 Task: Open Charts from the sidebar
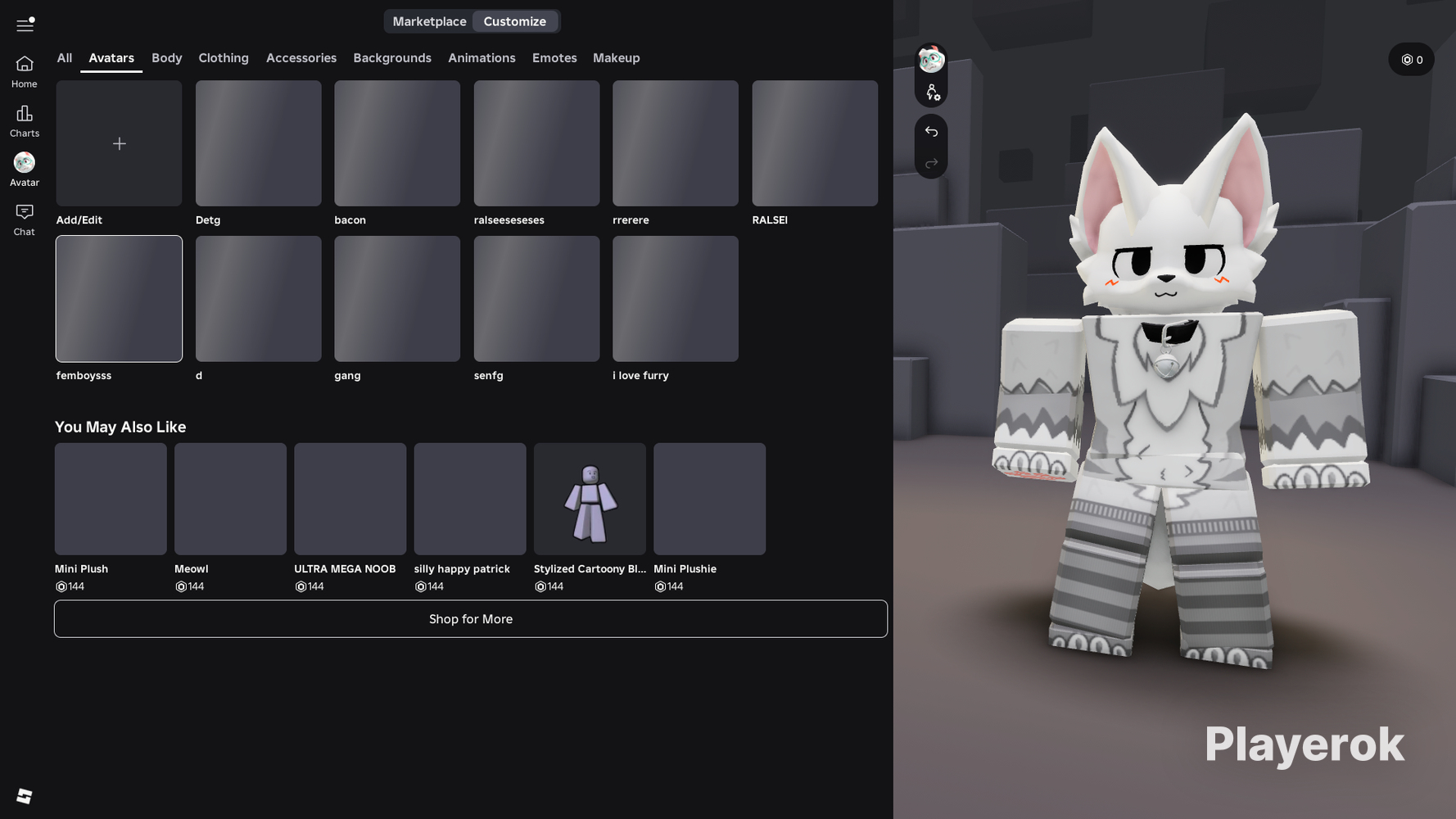tap(25, 121)
